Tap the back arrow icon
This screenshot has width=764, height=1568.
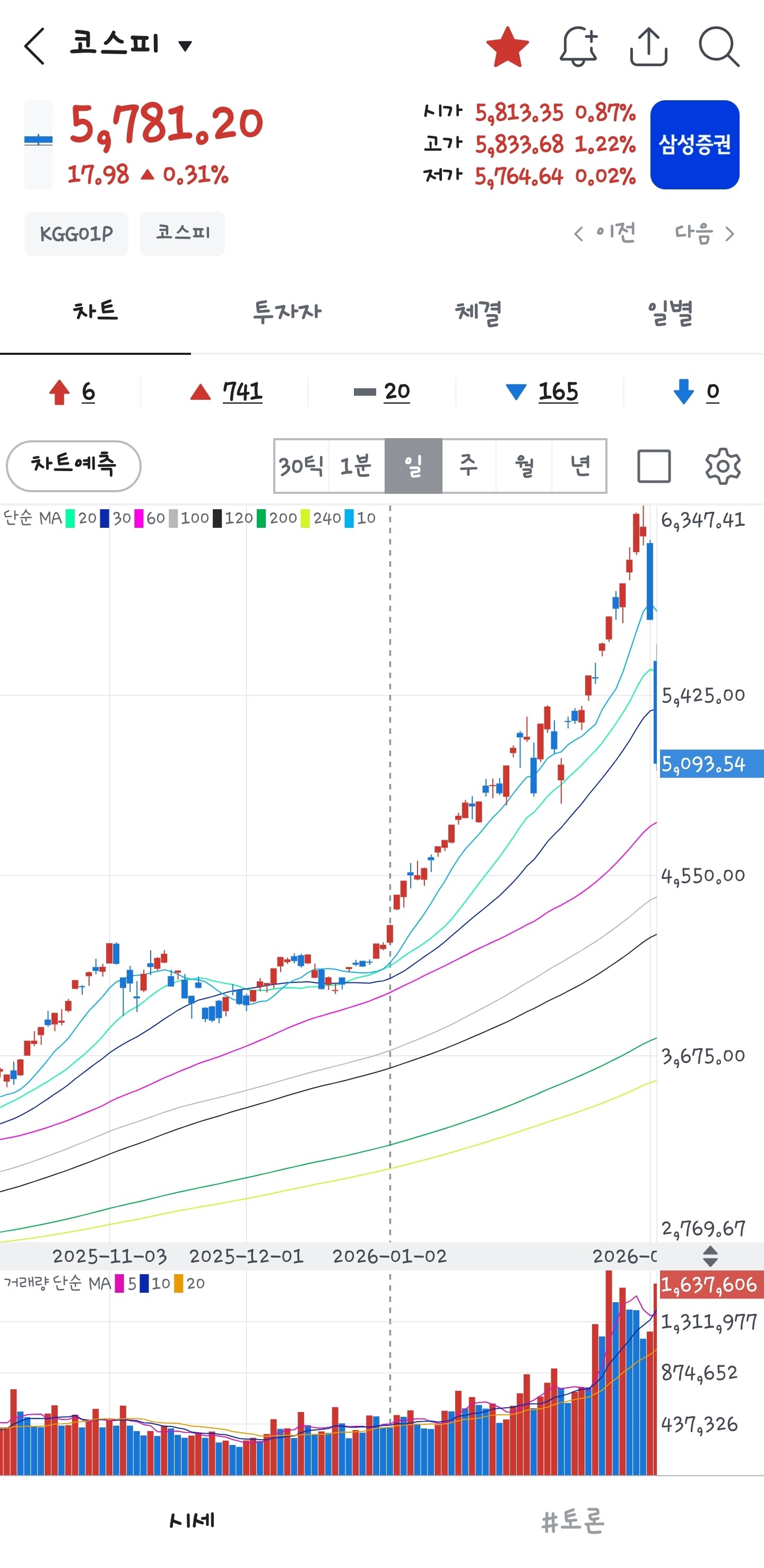pyautogui.click(x=34, y=46)
